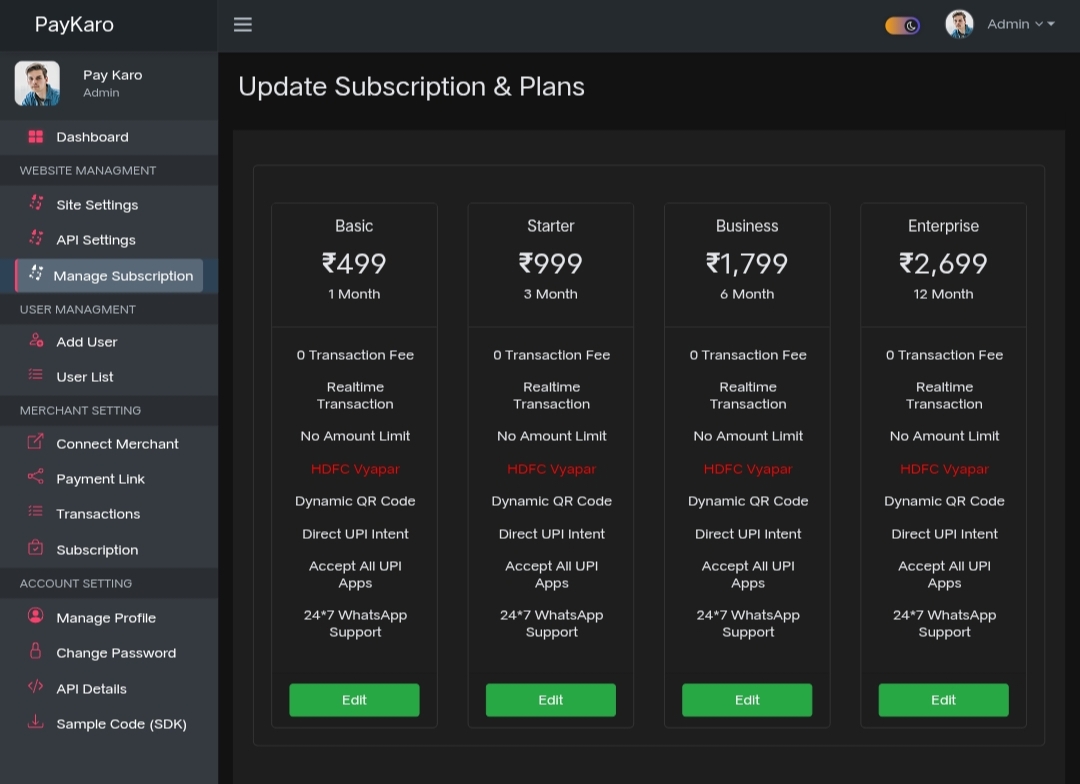Click the Dashboard grid icon
The width and height of the screenshot is (1080, 784).
pyautogui.click(x=36, y=137)
